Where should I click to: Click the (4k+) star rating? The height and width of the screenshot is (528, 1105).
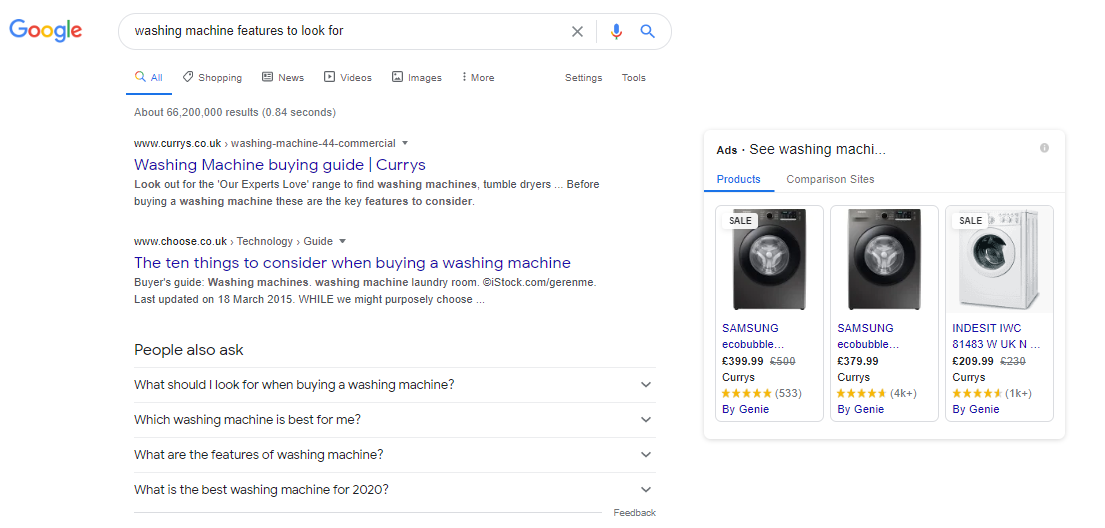(877, 393)
